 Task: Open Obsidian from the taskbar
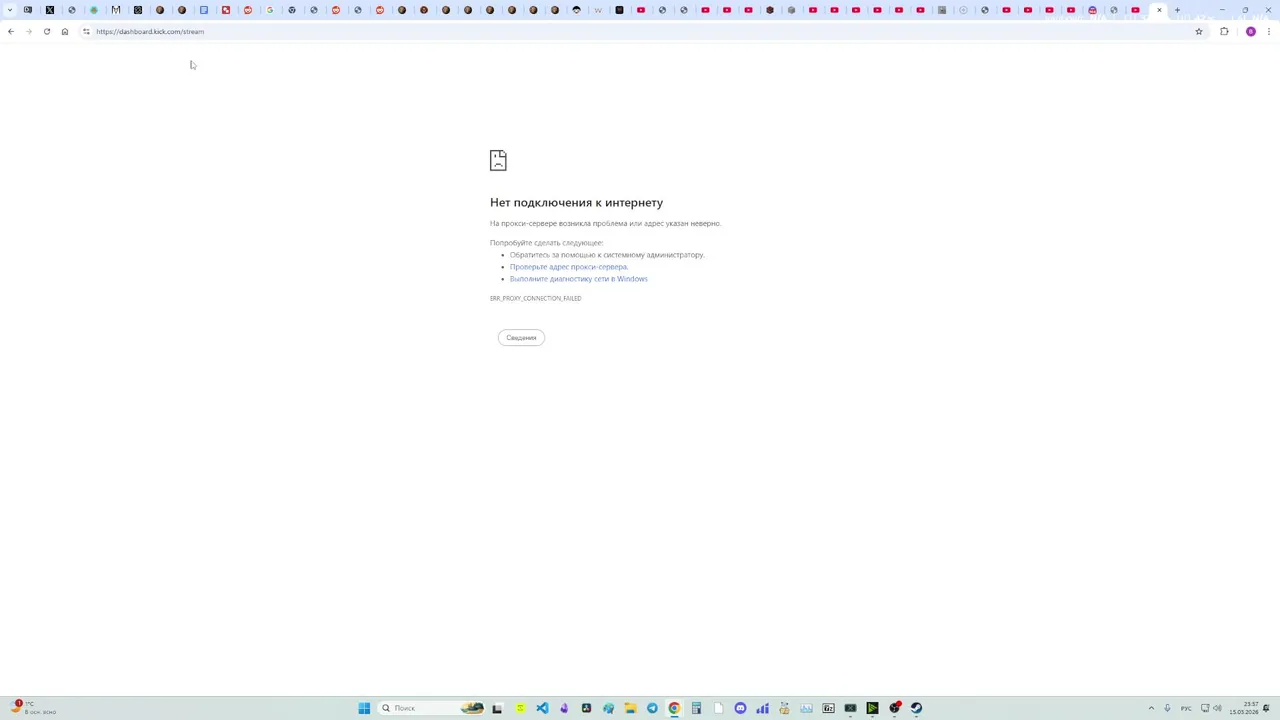pyautogui.click(x=564, y=708)
